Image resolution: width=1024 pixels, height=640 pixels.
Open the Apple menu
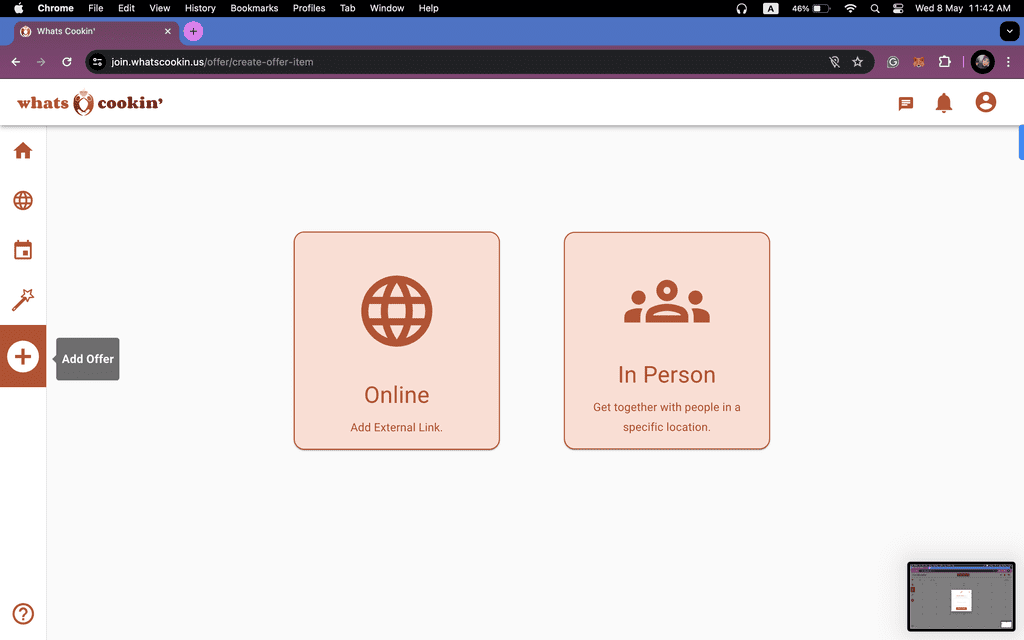tap(18, 8)
